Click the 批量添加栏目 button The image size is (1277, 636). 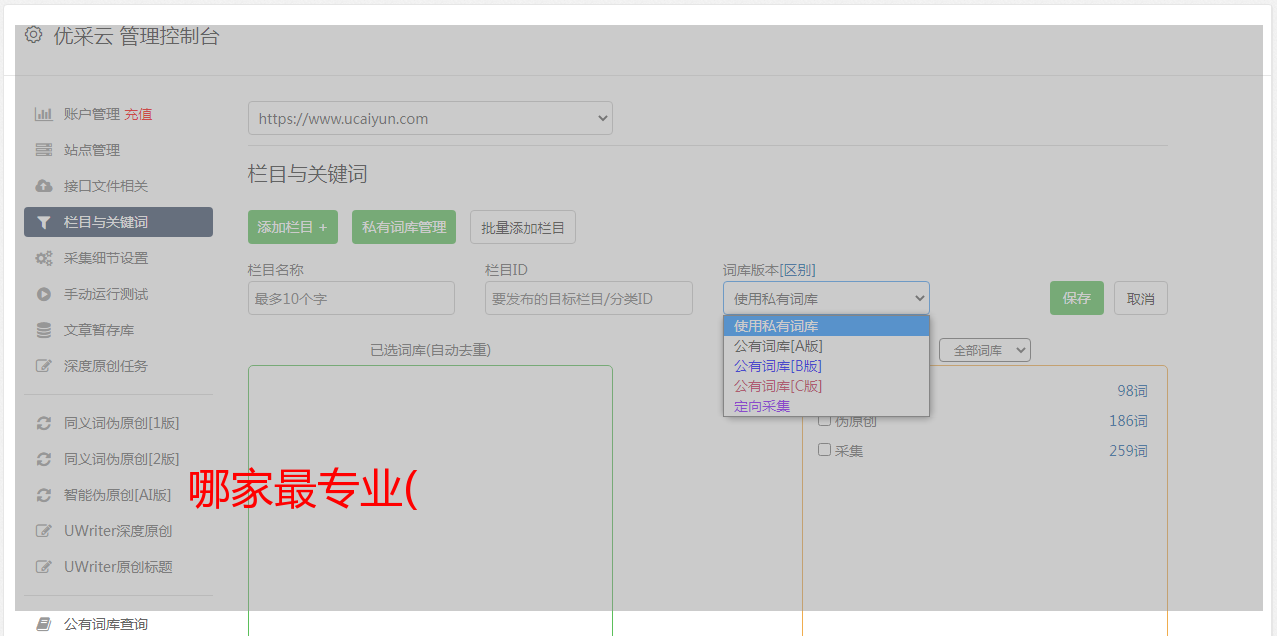pyautogui.click(x=523, y=227)
